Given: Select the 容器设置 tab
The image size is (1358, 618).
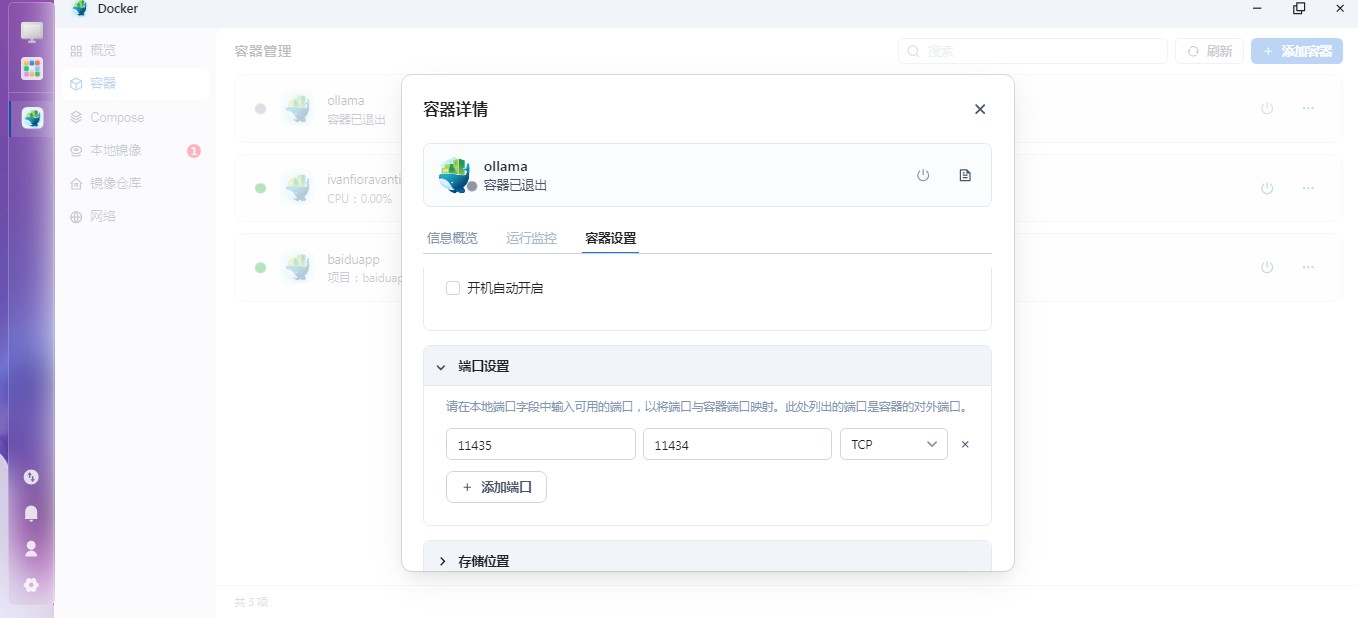Looking at the screenshot, I should (610, 238).
